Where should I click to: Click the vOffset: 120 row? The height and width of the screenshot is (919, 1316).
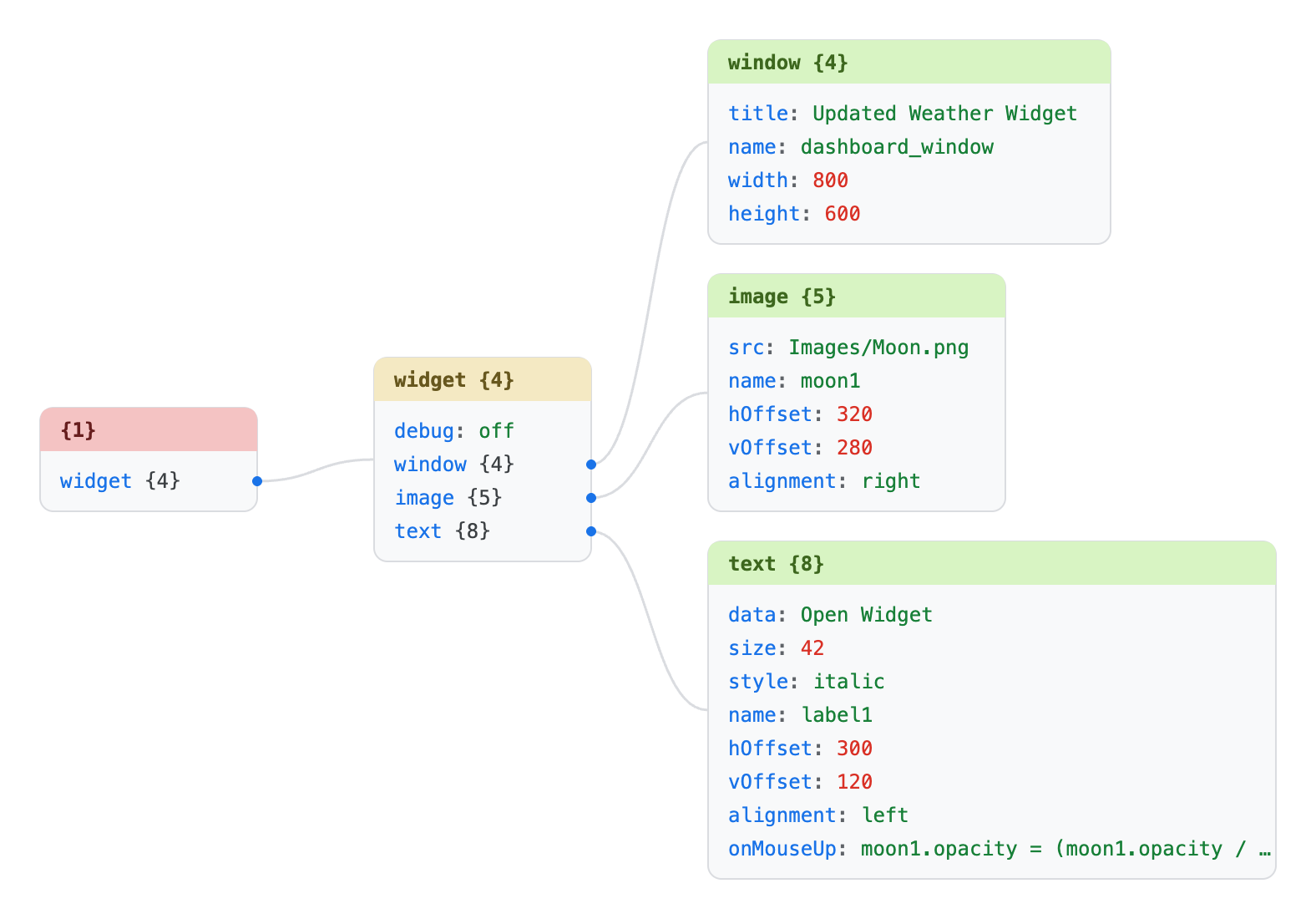[x=992, y=782]
